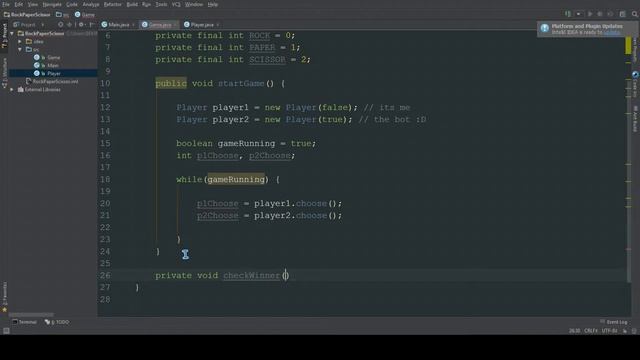The width and height of the screenshot is (640, 360).
Task: Switch to the Player.java editor tab
Action: (x=202, y=25)
